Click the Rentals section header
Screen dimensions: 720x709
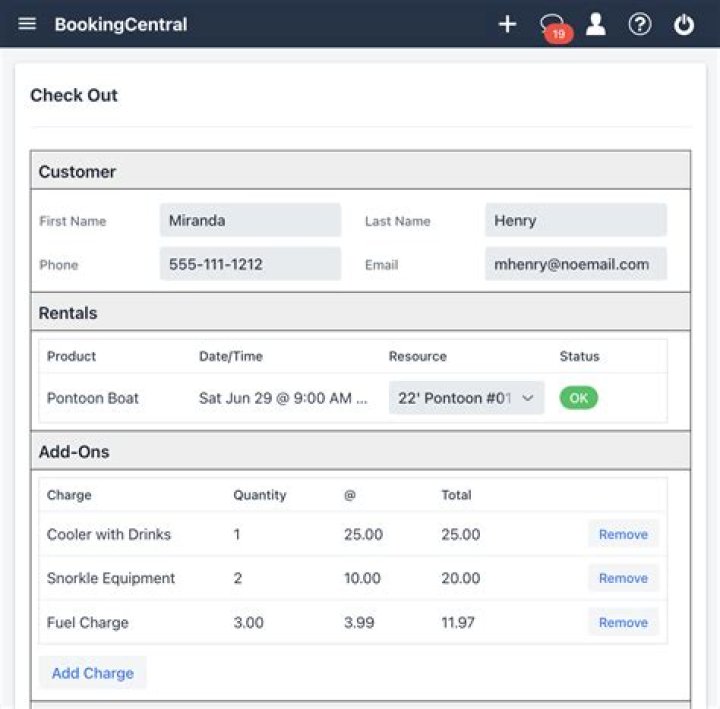(360, 313)
